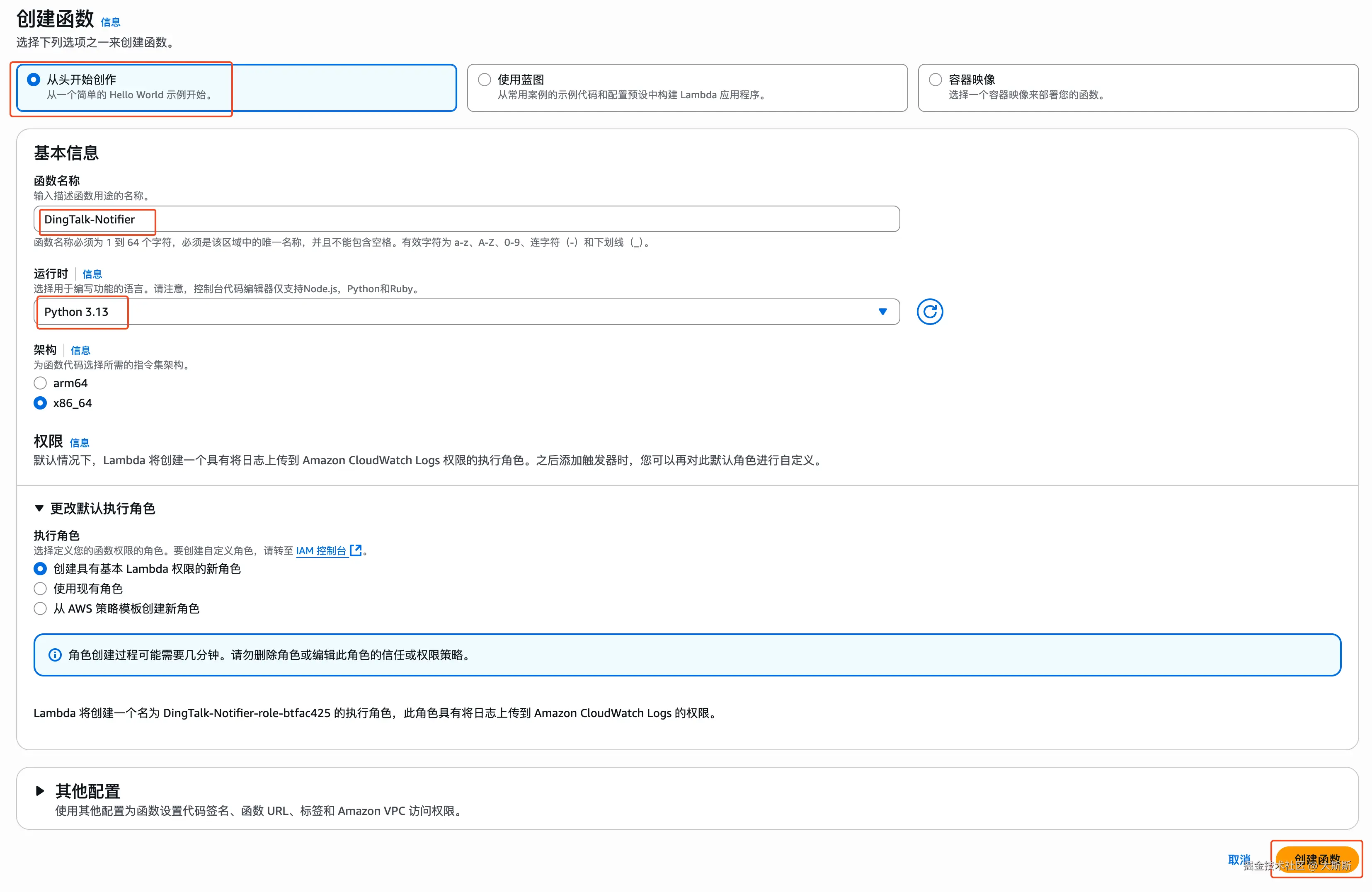Open the IAM 控制台 link

[x=320, y=550]
